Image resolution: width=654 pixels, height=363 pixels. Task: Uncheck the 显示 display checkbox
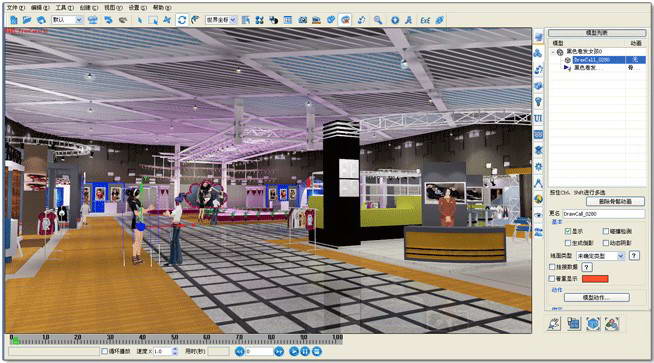click(x=568, y=231)
